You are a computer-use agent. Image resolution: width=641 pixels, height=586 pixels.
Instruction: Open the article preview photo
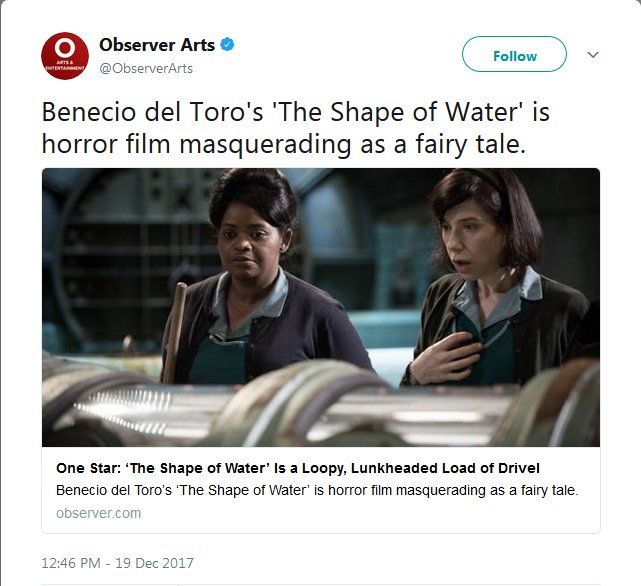[x=321, y=306]
